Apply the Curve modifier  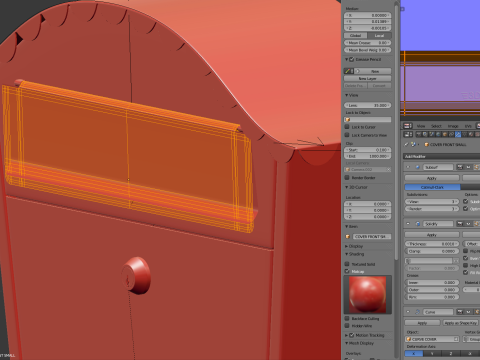tap(422, 323)
